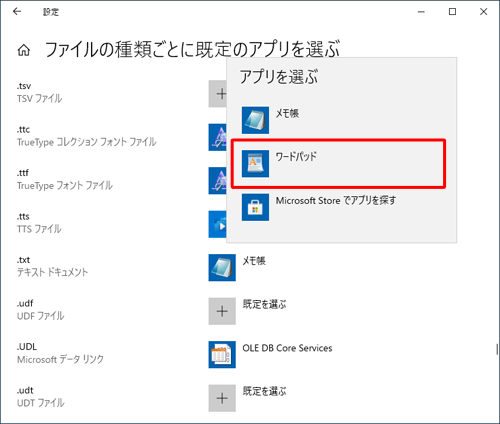Select the TrueType フォント ファイル text
The image size is (500, 424).
tap(65, 185)
